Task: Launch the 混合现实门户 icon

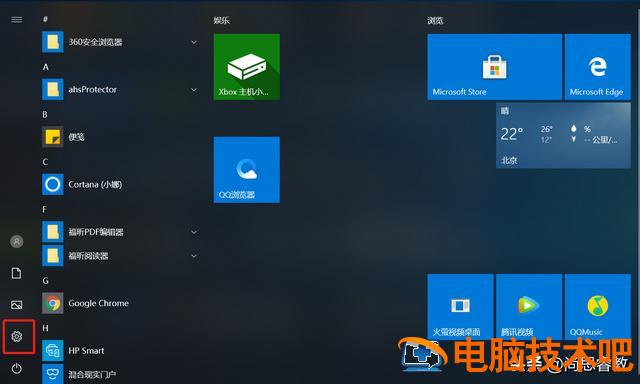Action: click(x=53, y=374)
